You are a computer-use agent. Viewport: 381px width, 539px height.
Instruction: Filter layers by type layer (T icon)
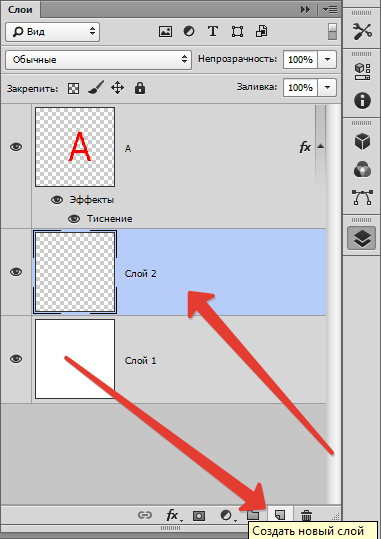pyautogui.click(x=213, y=31)
